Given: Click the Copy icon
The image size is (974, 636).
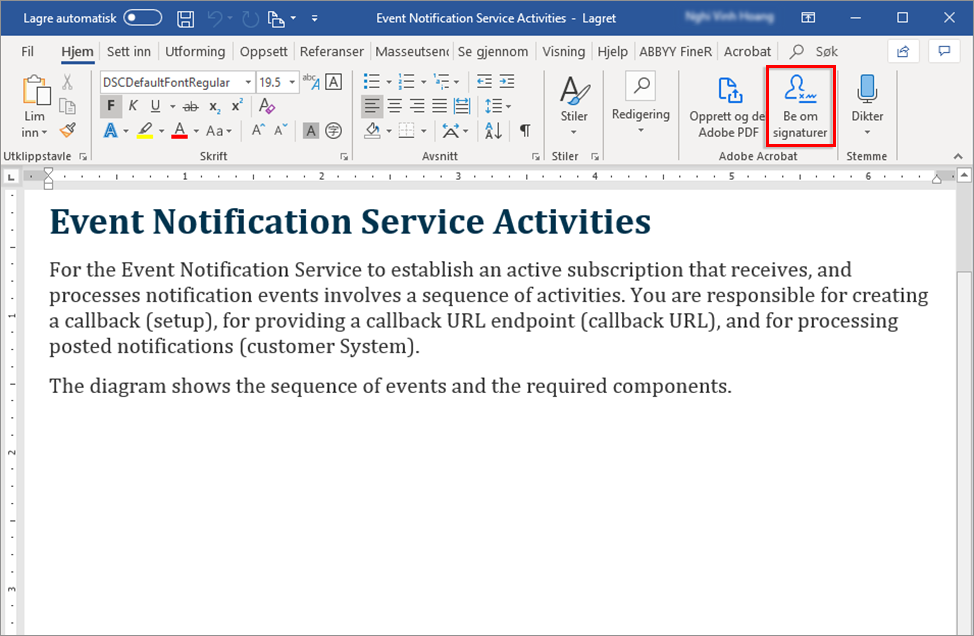Looking at the screenshot, I should [x=67, y=106].
